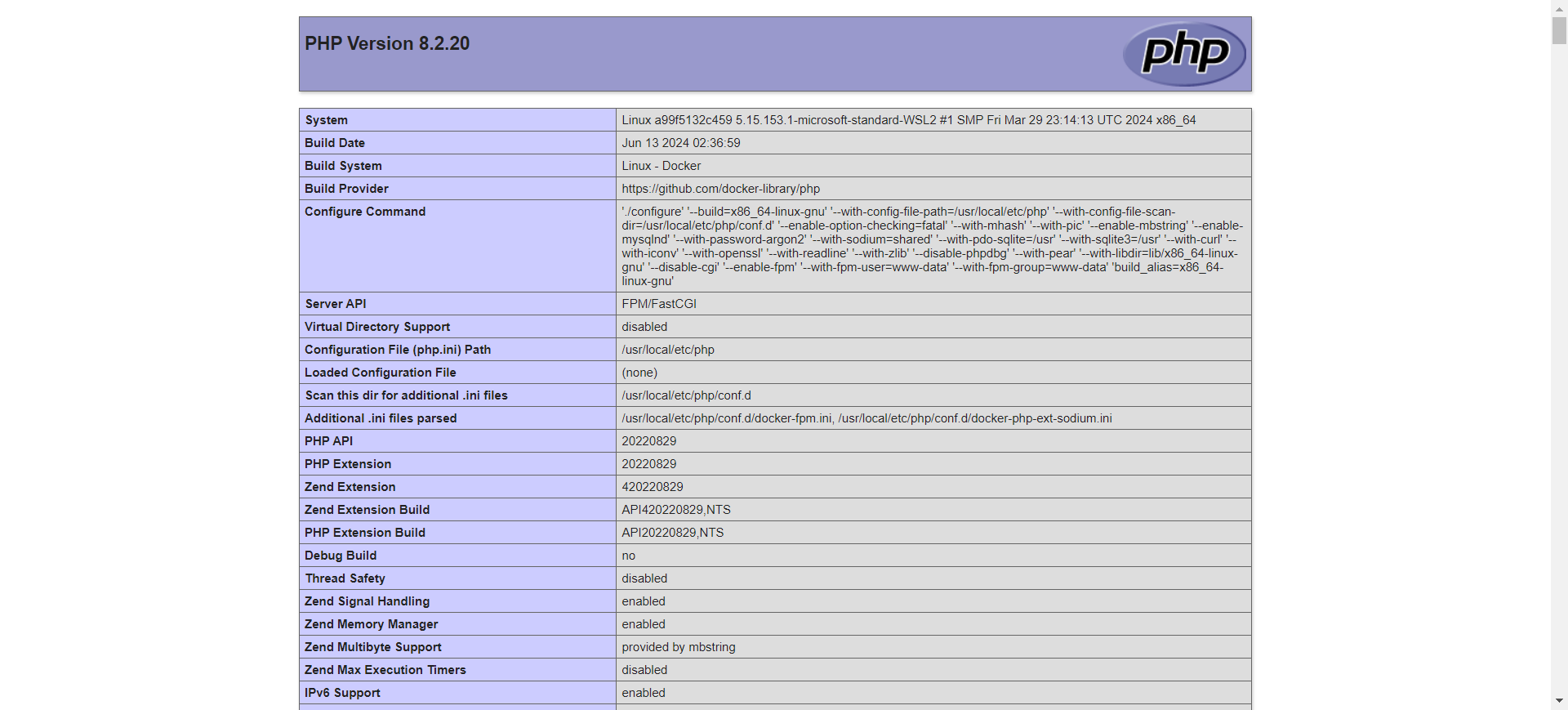The width and height of the screenshot is (1568, 710).
Task: Click the Build System label
Action: click(343, 166)
